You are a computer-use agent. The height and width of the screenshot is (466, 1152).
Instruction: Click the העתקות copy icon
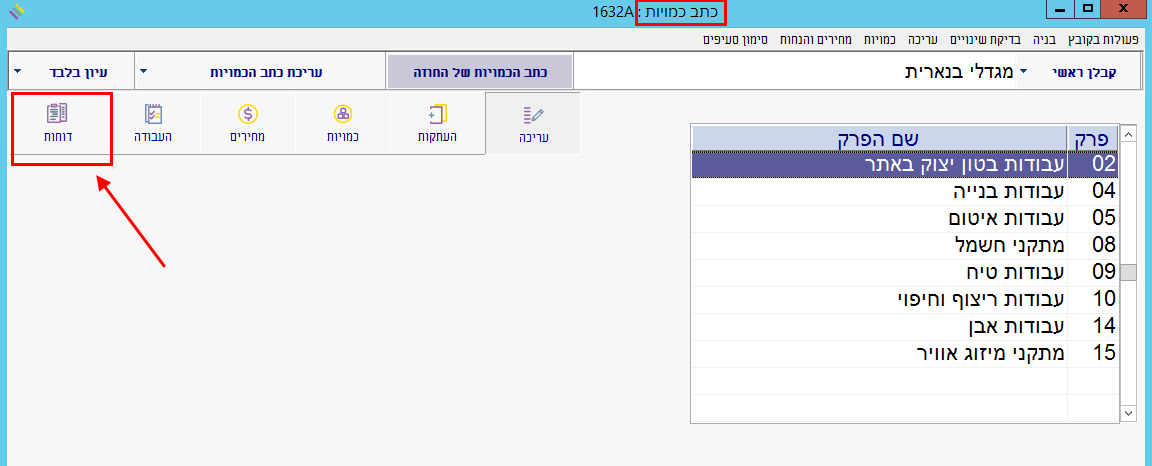437,113
